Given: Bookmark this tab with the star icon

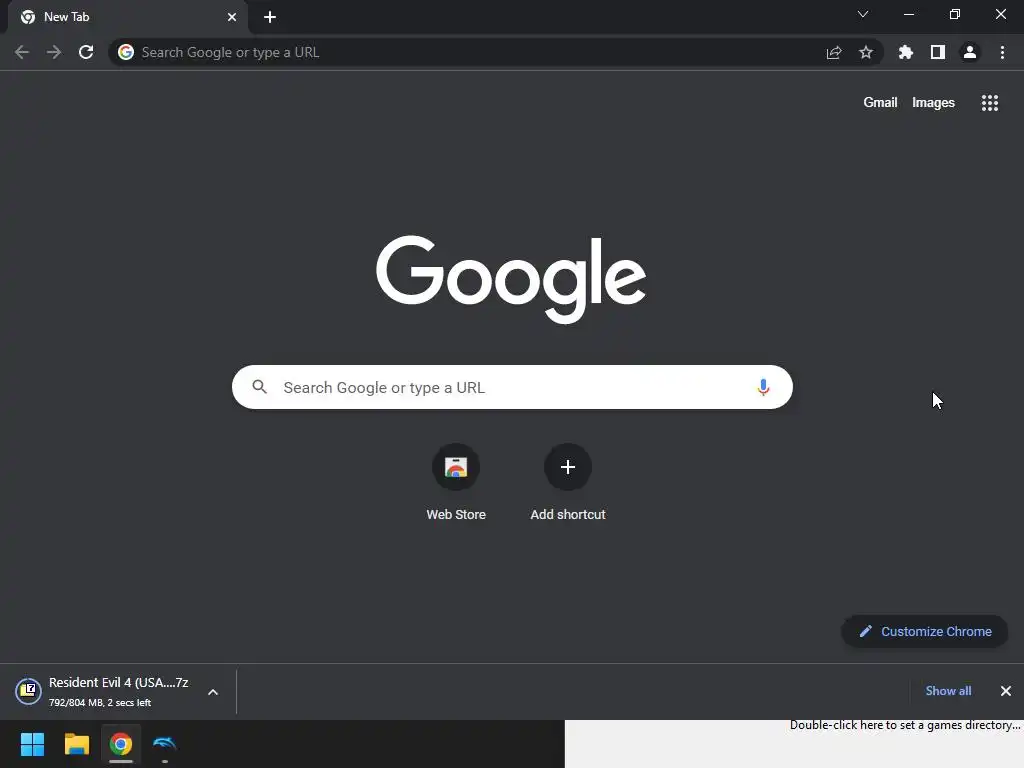Looking at the screenshot, I should (x=866, y=52).
